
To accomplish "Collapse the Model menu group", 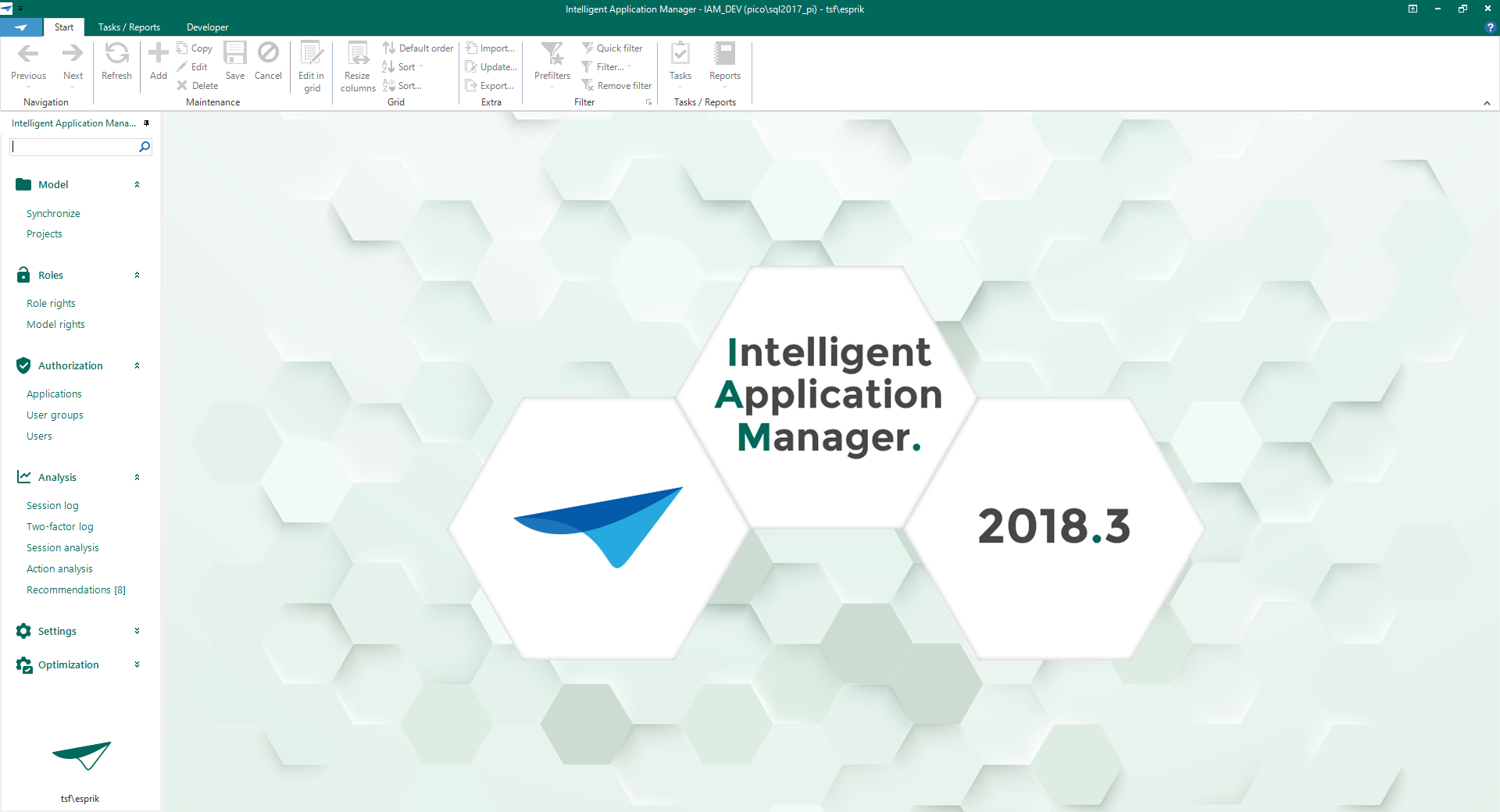I will [137, 185].
